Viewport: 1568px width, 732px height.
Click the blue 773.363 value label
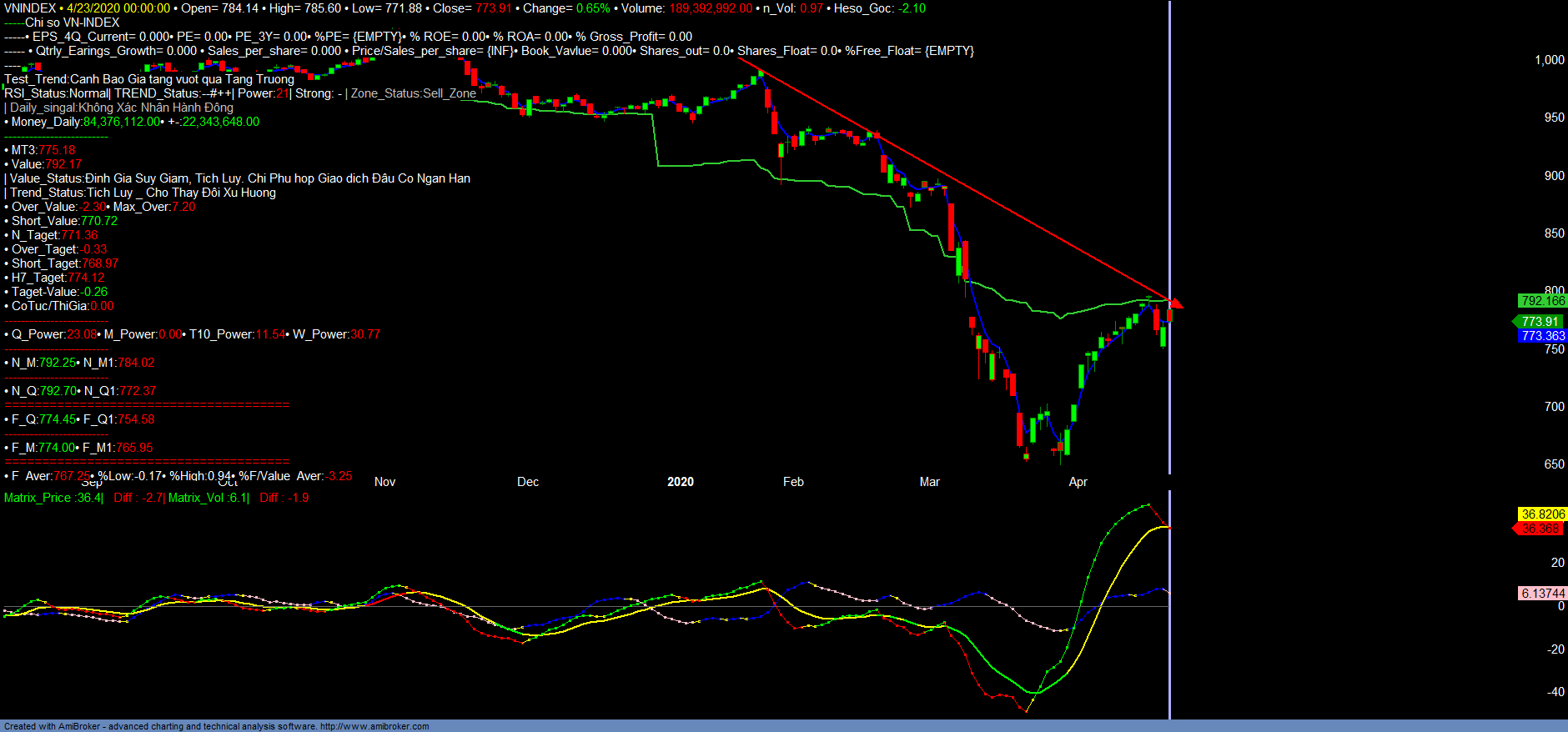pos(1542,336)
